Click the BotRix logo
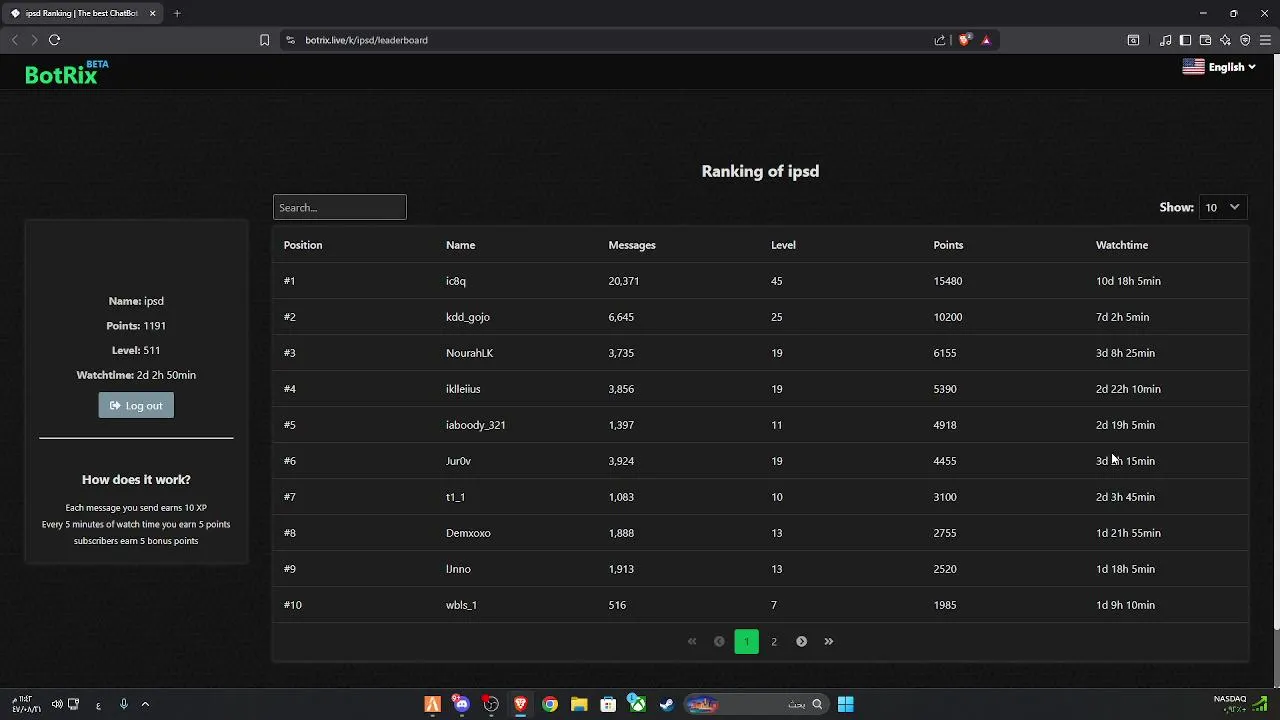The height and width of the screenshot is (720, 1280). point(66,72)
